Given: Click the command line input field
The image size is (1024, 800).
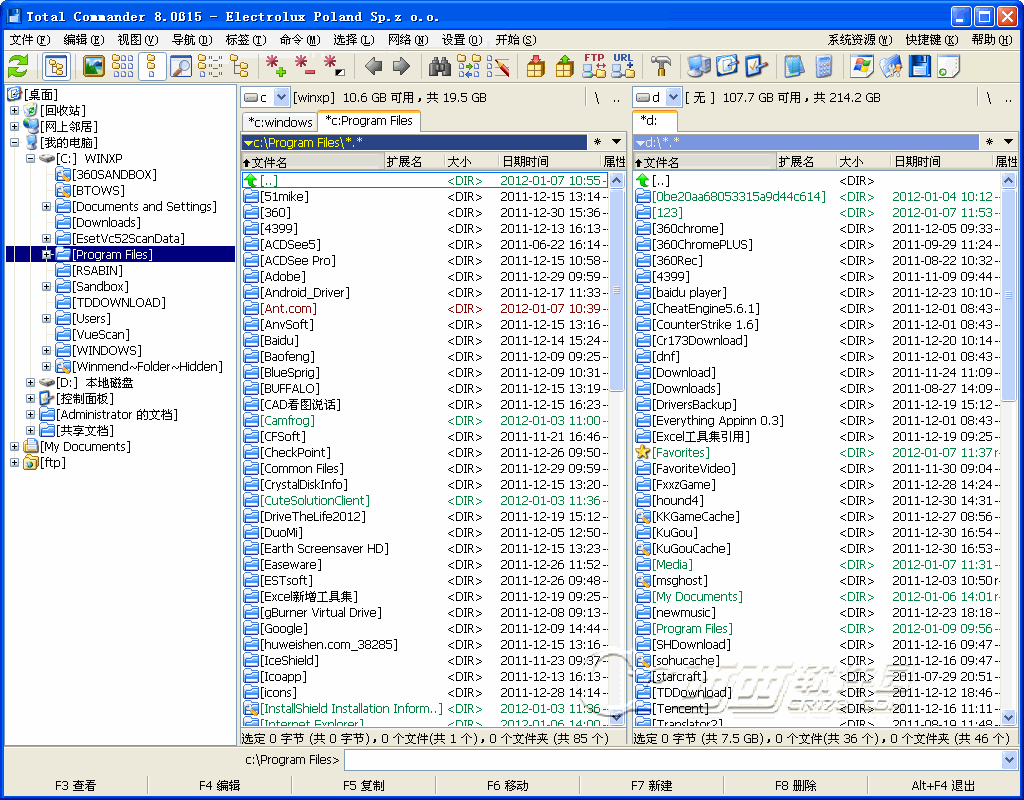Looking at the screenshot, I should (x=671, y=760).
